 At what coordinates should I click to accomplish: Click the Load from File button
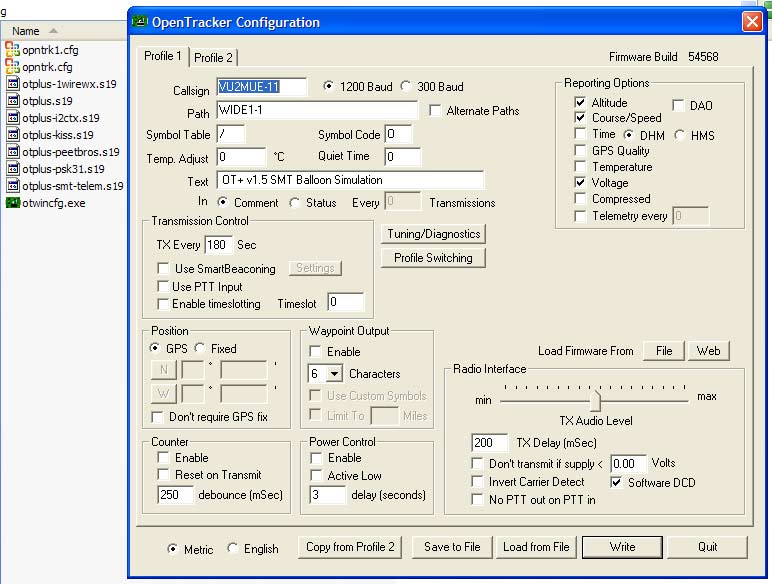click(536, 547)
